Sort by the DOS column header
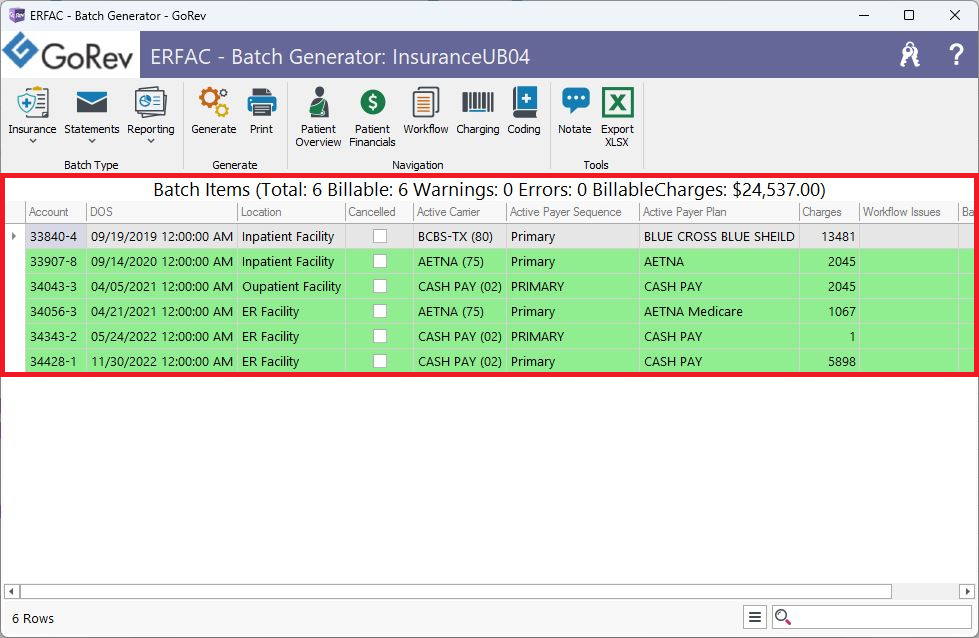Viewport: 979px width, 638px height. [x=162, y=212]
